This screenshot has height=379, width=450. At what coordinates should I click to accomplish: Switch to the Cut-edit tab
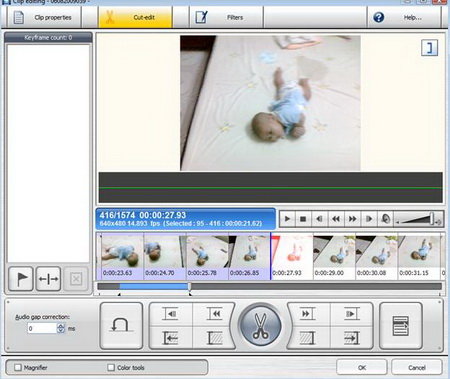(x=135, y=17)
